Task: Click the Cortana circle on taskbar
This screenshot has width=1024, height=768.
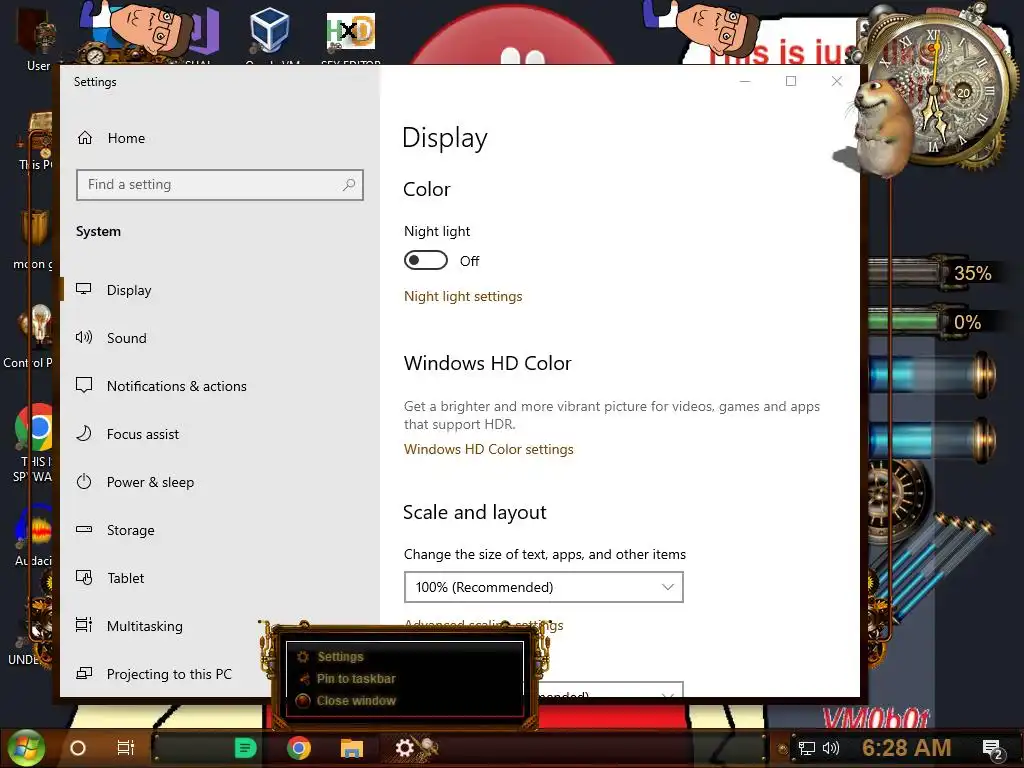Action: tap(78, 748)
